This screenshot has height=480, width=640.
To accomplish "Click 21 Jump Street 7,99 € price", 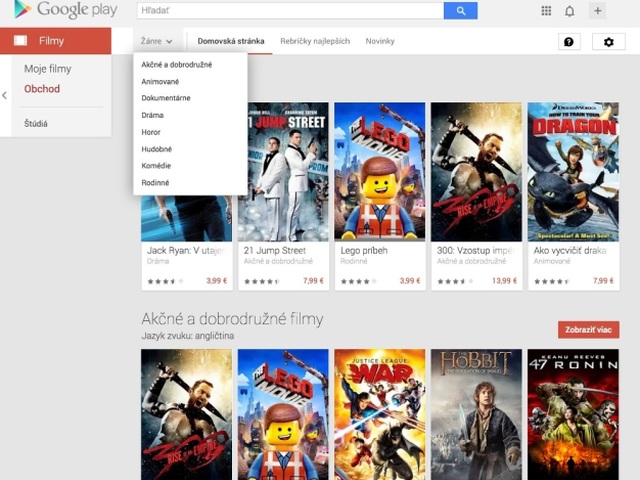I will [313, 281].
